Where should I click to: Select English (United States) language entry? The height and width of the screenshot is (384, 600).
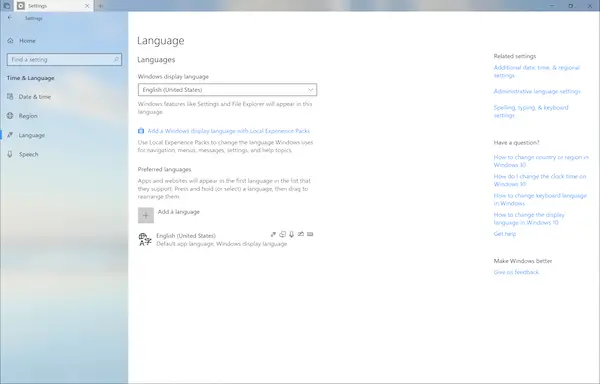point(227,239)
